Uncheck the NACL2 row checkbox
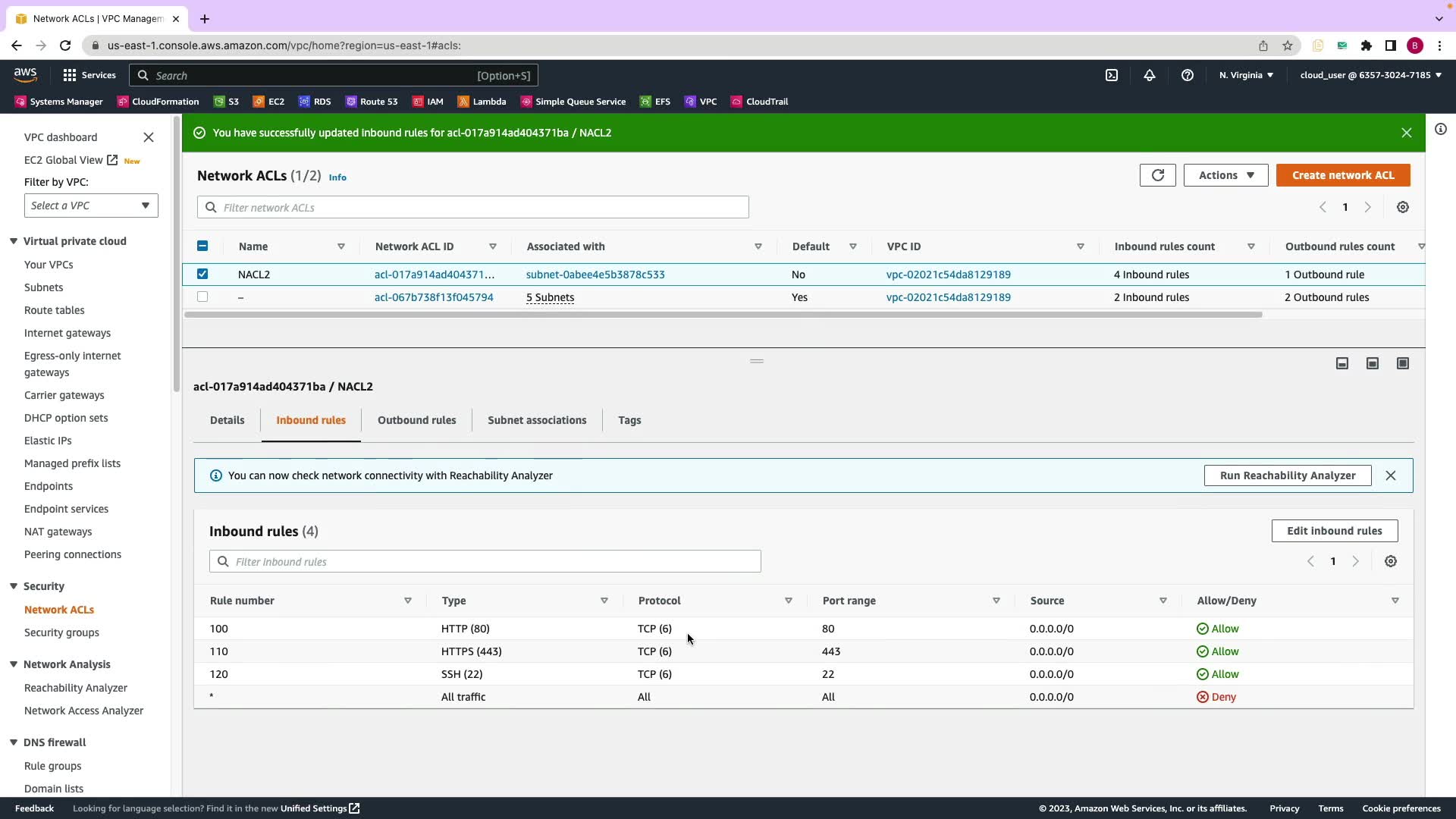Viewport: 1456px width, 819px height. [x=202, y=274]
